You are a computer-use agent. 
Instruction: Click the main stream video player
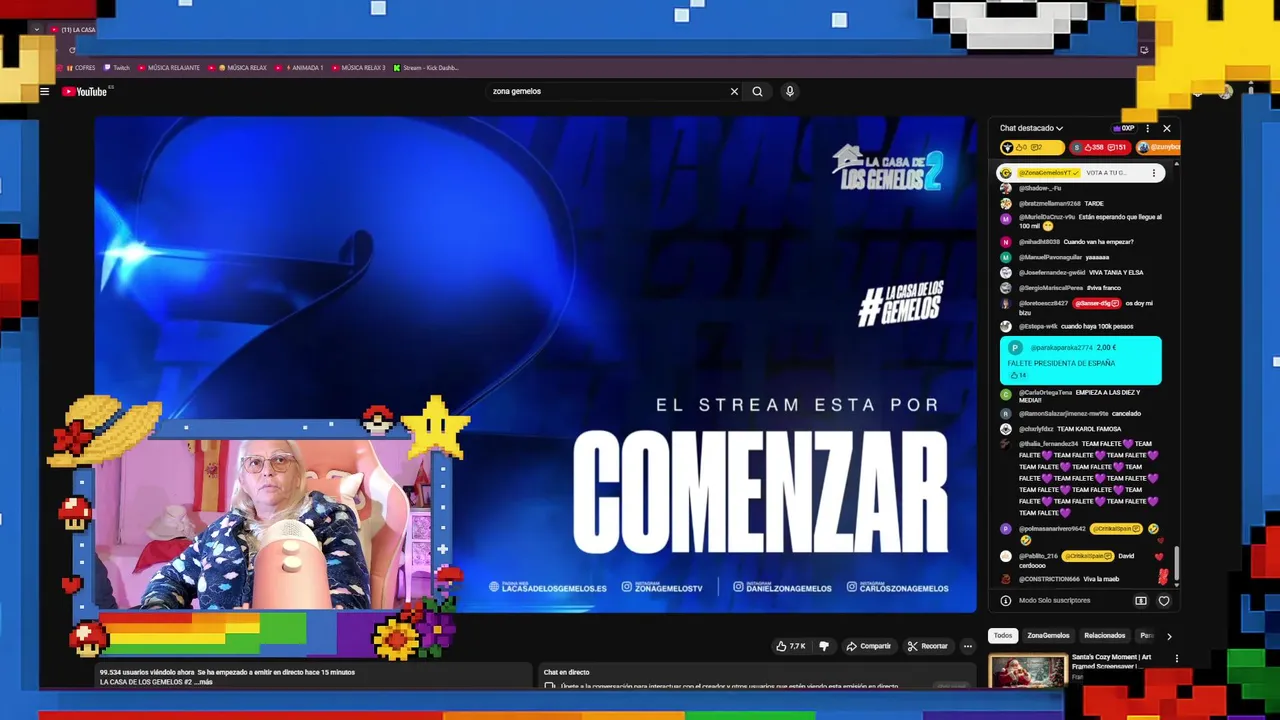535,364
